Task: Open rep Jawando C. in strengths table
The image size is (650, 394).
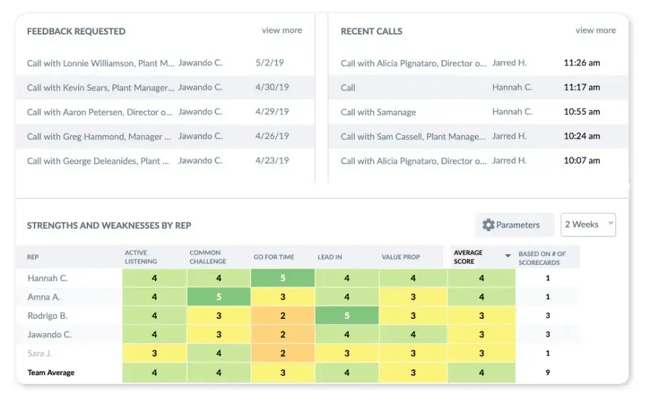Action: click(49, 334)
